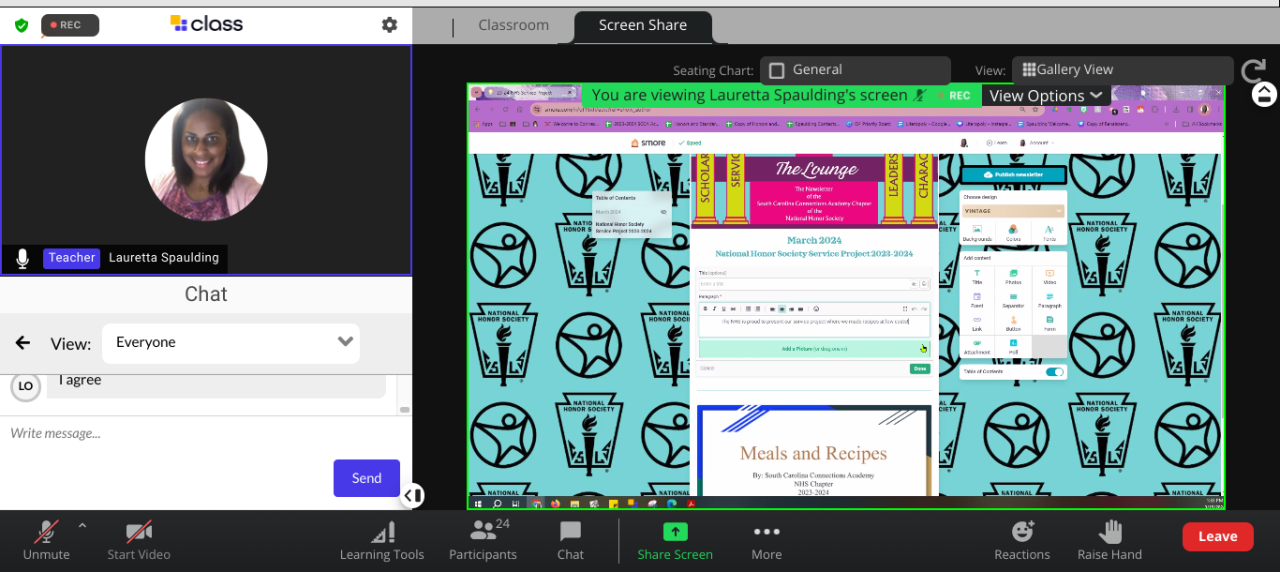This screenshot has height=572, width=1280.
Task: Click the Add a Picture area
Action: (x=814, y=349)
